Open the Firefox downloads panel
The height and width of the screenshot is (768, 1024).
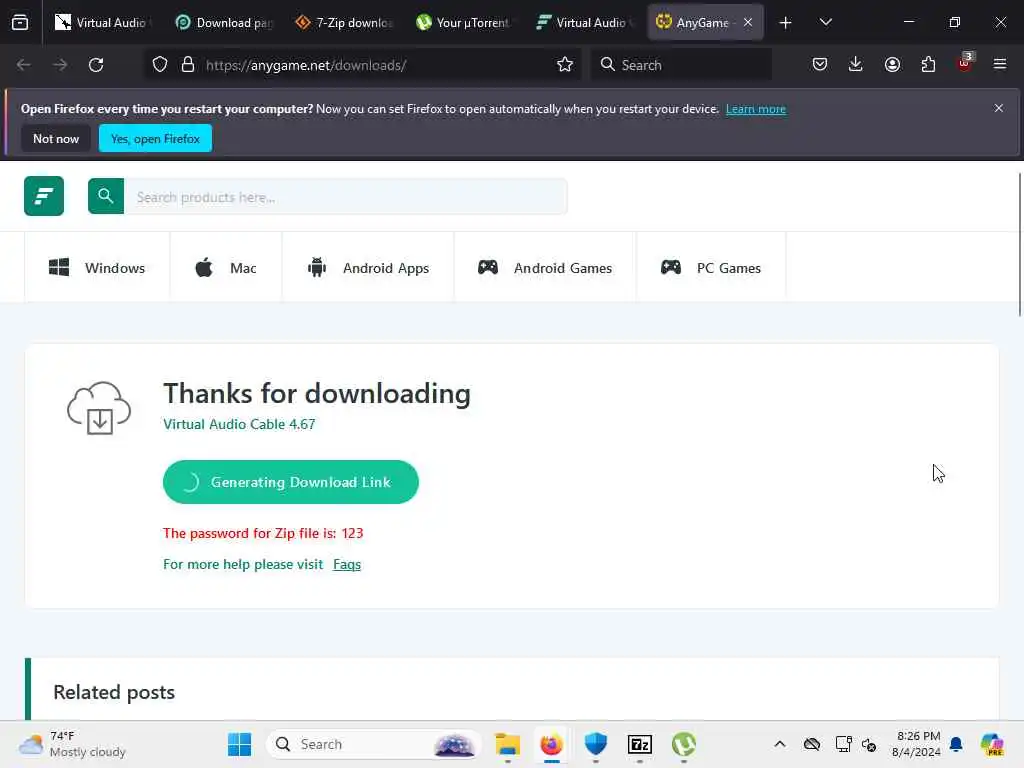pos(856,65)
